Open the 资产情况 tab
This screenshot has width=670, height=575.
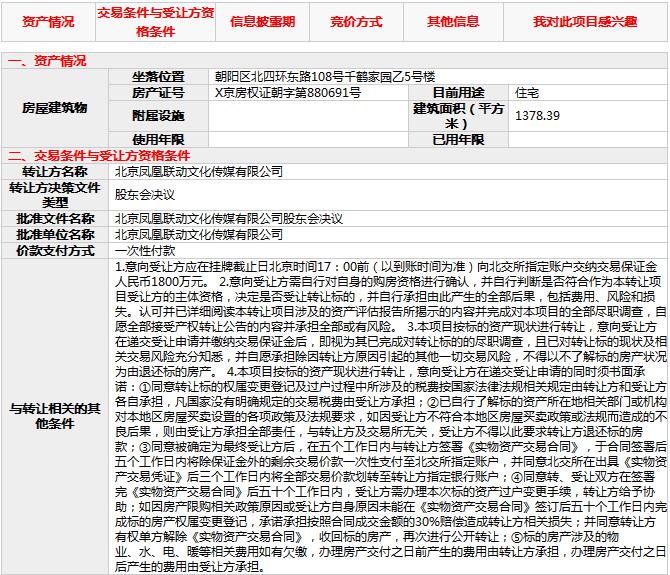tap(47, 21)
